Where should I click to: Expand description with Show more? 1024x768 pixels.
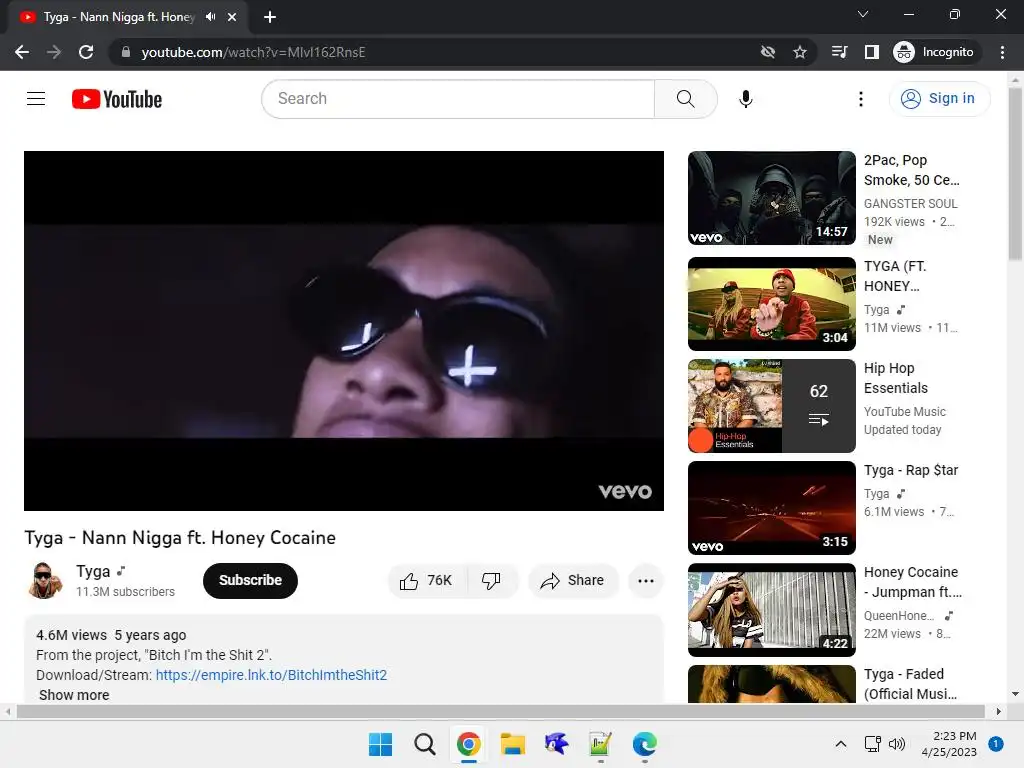pyautogui.click(x=74, y=695)
